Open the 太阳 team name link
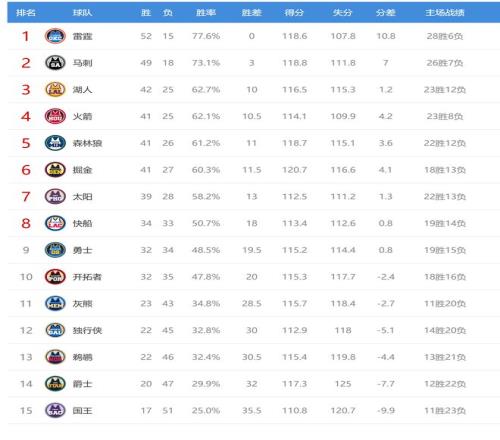Image resolution: width=500 pixels, height=440 pixels. pyautogui.click(x=82, y=197)
